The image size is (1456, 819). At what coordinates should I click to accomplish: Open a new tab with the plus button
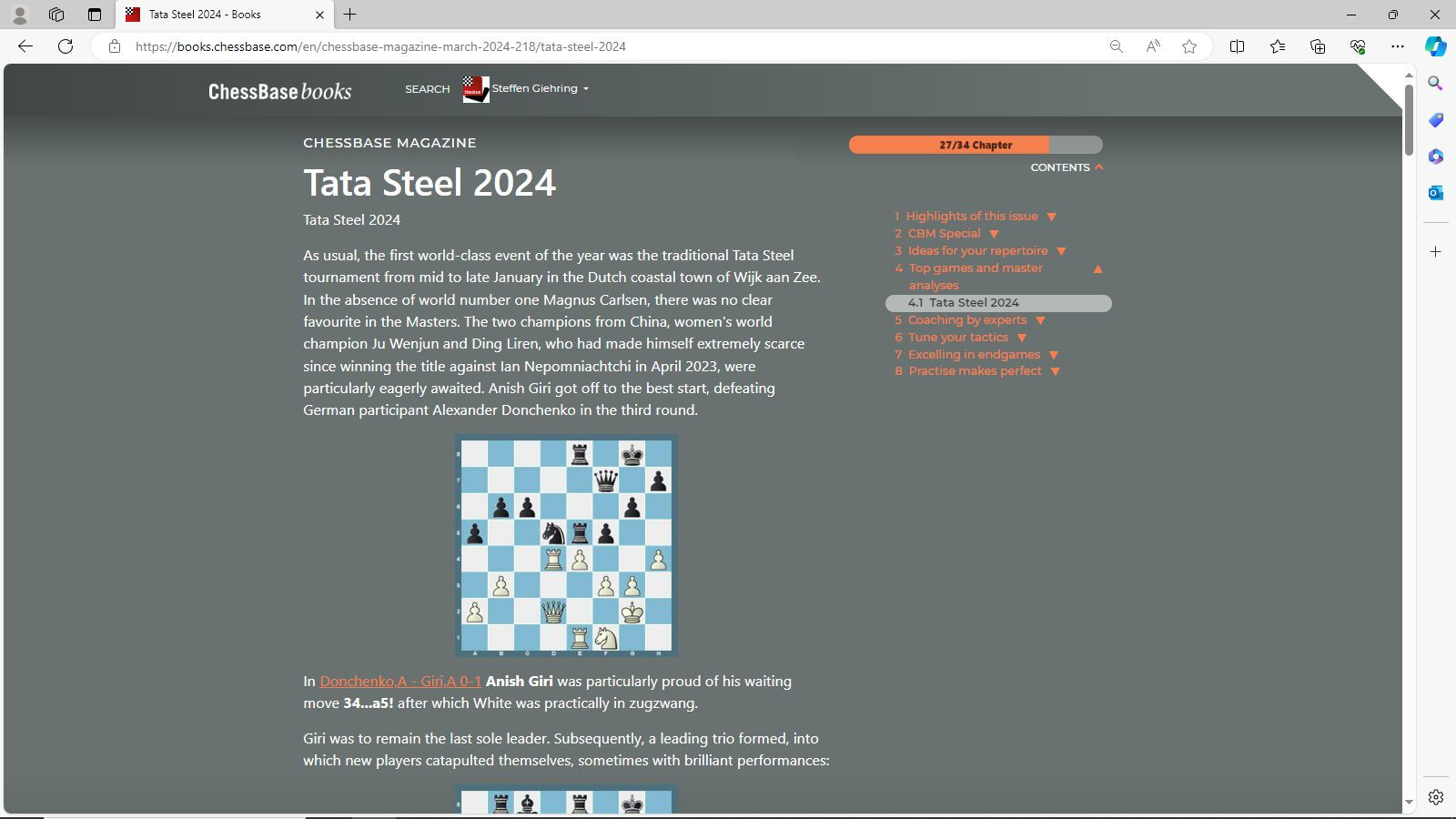pos(350,15)
